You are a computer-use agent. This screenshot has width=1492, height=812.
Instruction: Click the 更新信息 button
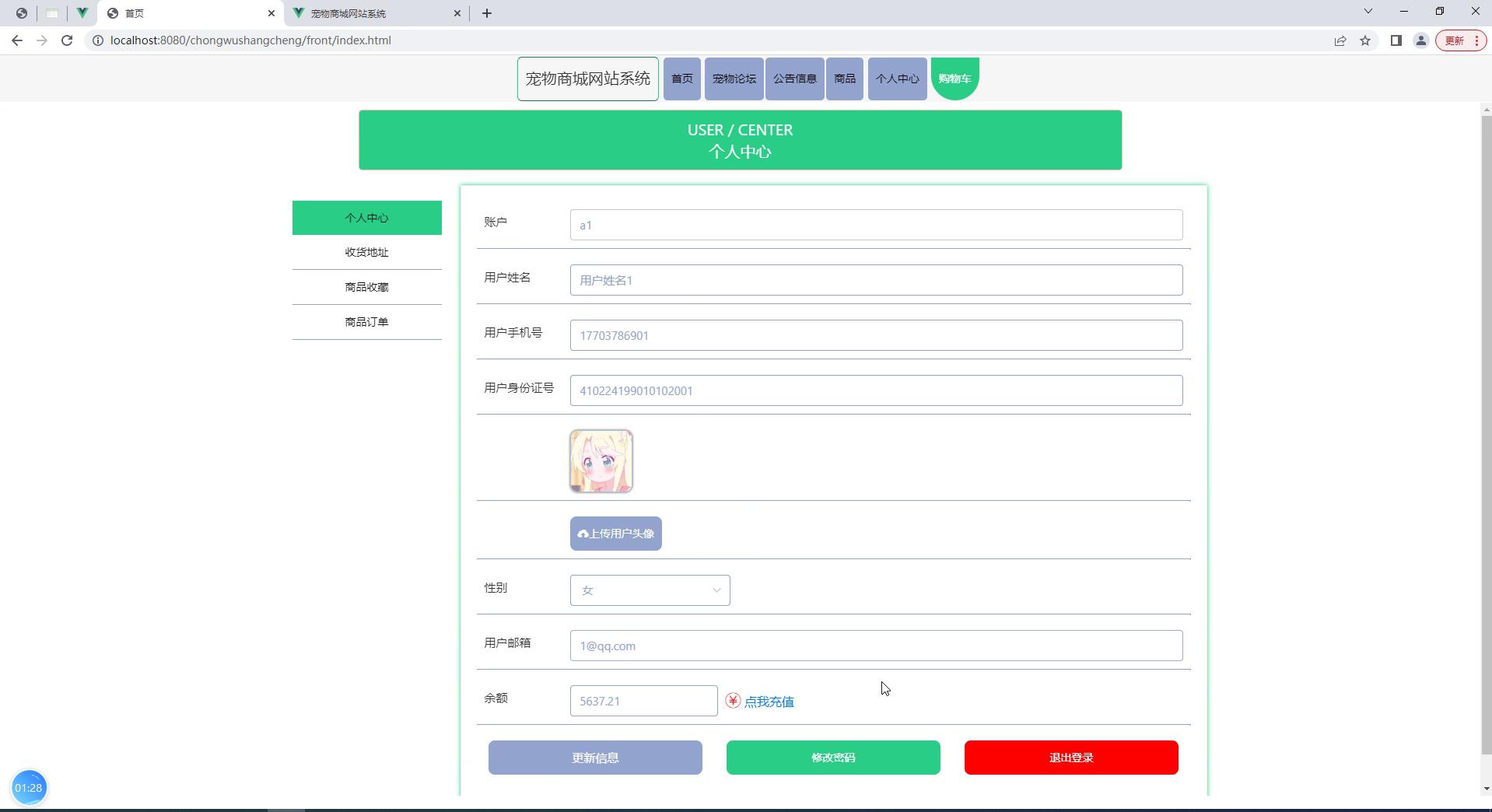(595, 758)
